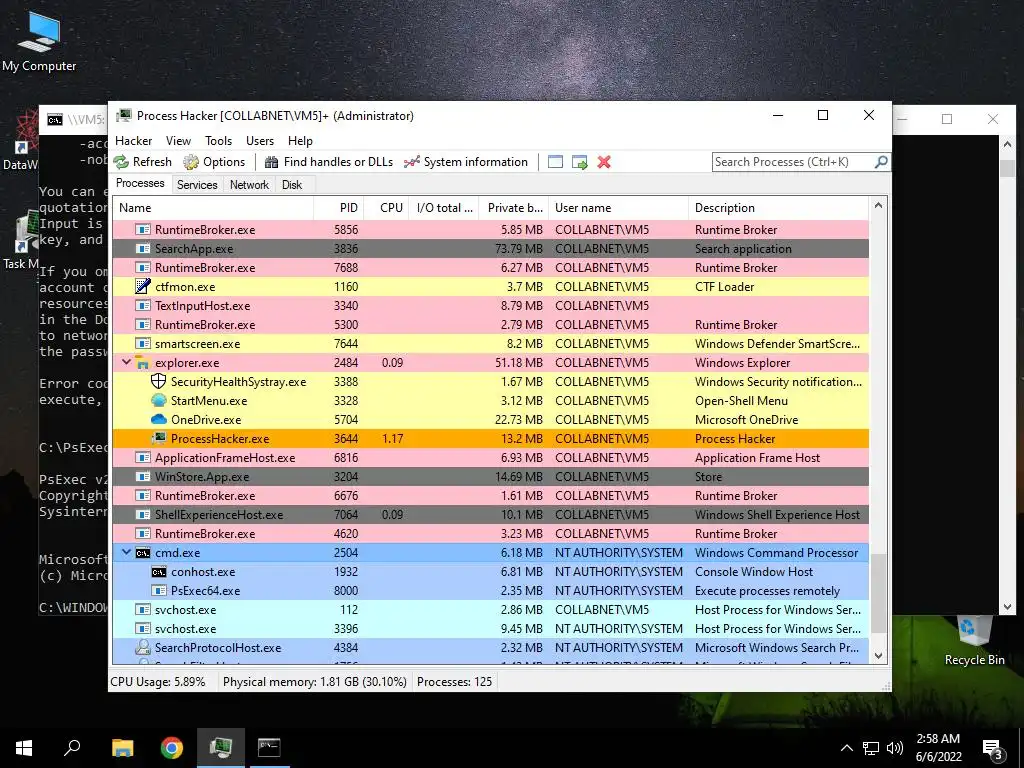
Task: Click the StartMenu.exe shell icon
Action: click(159, 400)
